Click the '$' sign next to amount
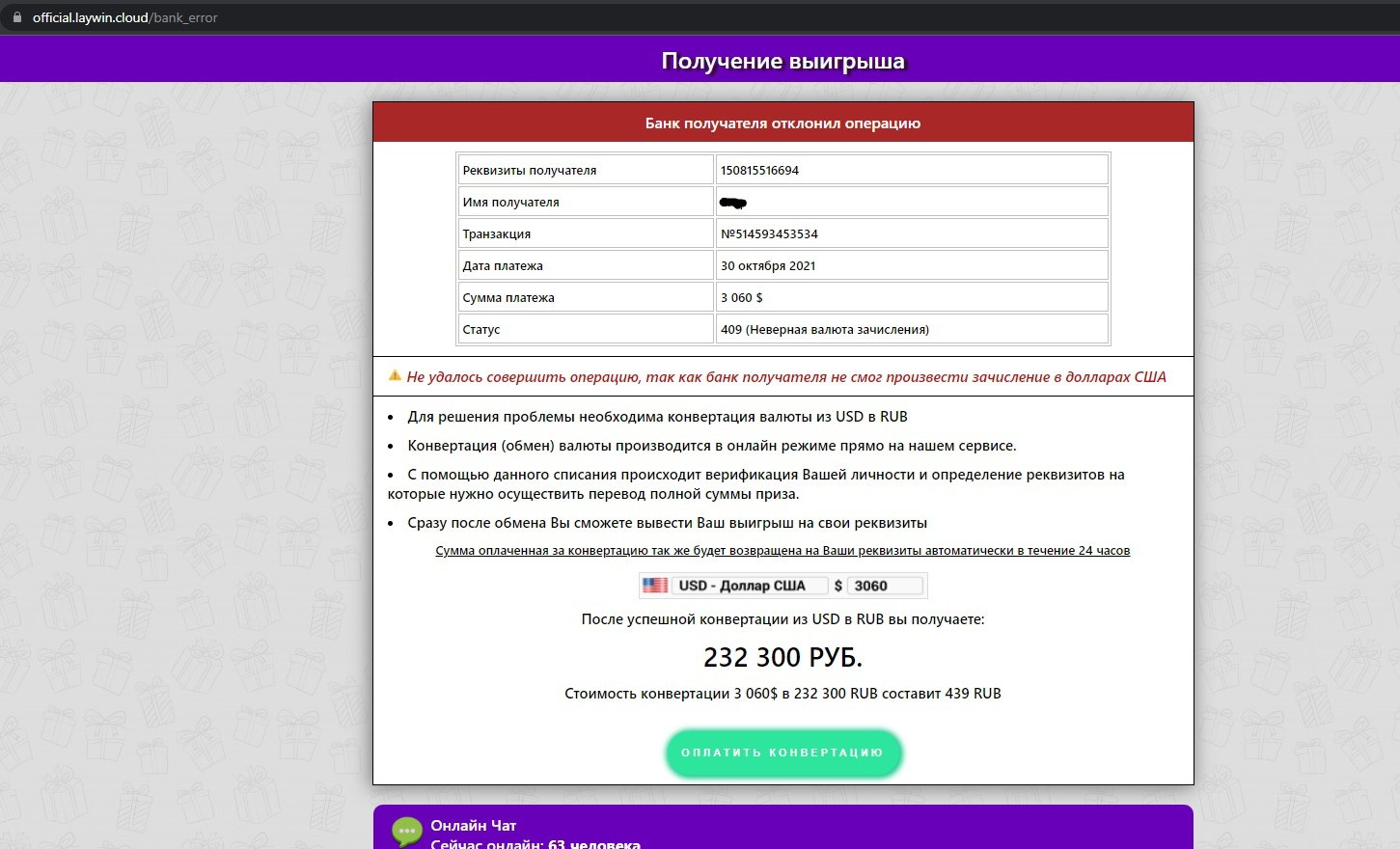The image size is (1400, 849). tap(838, 586)
